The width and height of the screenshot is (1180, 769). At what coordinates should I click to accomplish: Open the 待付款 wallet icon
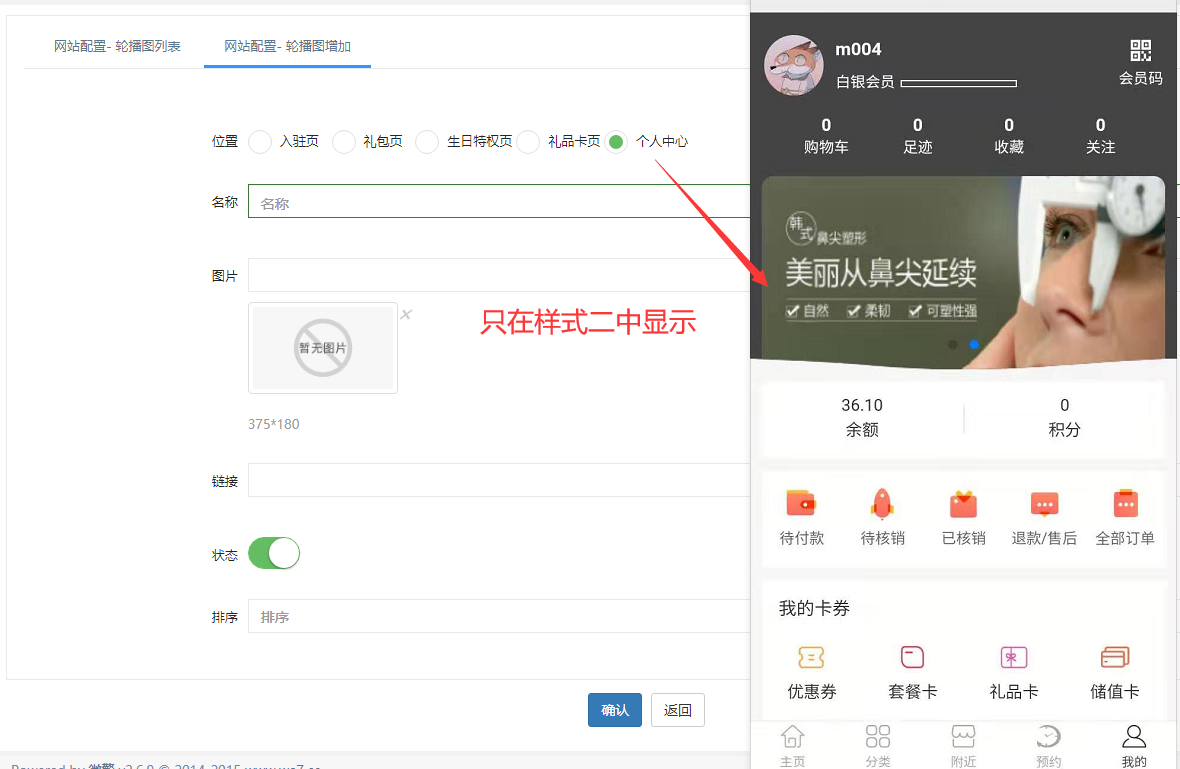(801, 503)
